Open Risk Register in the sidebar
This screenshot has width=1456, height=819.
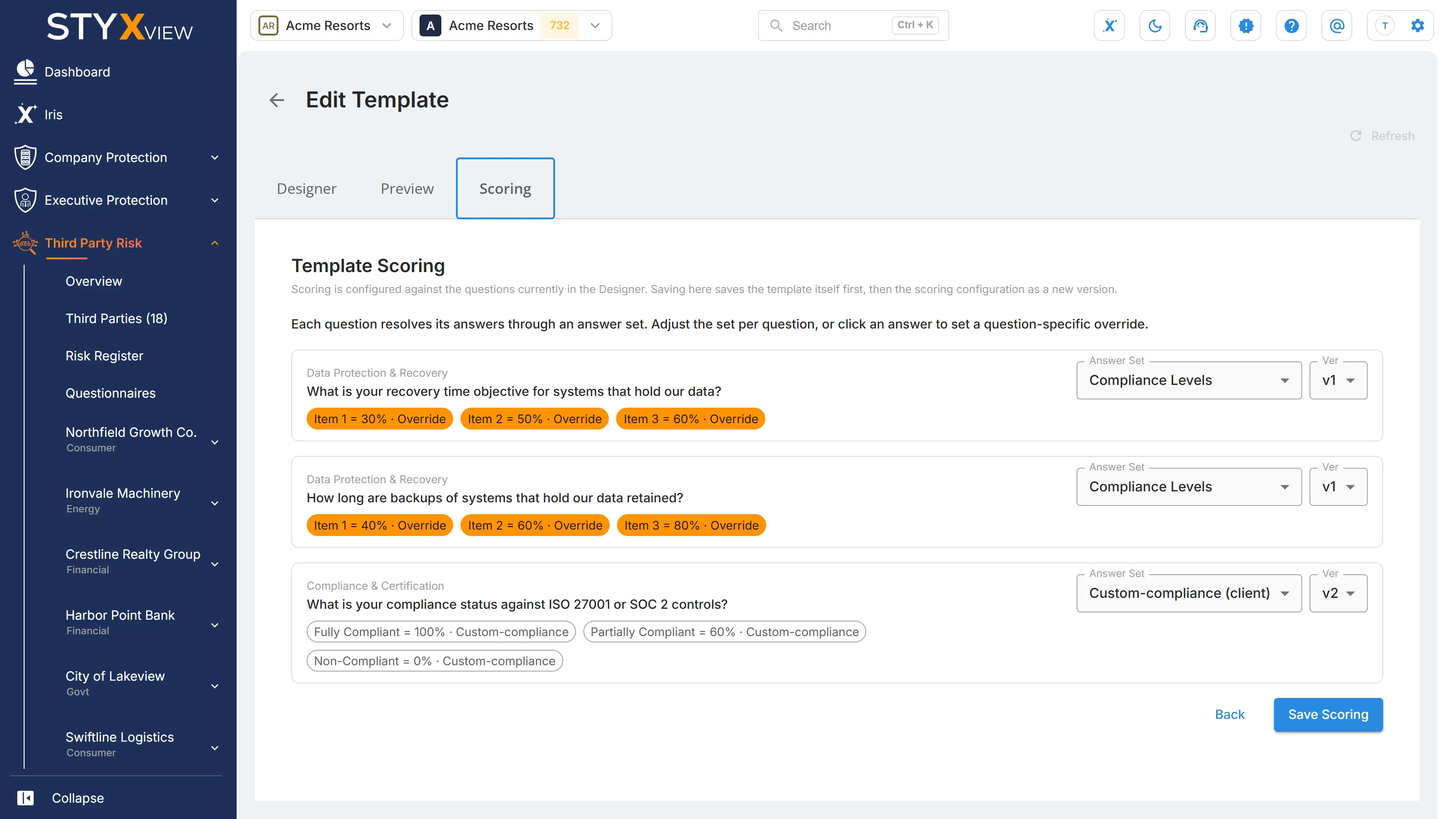[104, 355]
